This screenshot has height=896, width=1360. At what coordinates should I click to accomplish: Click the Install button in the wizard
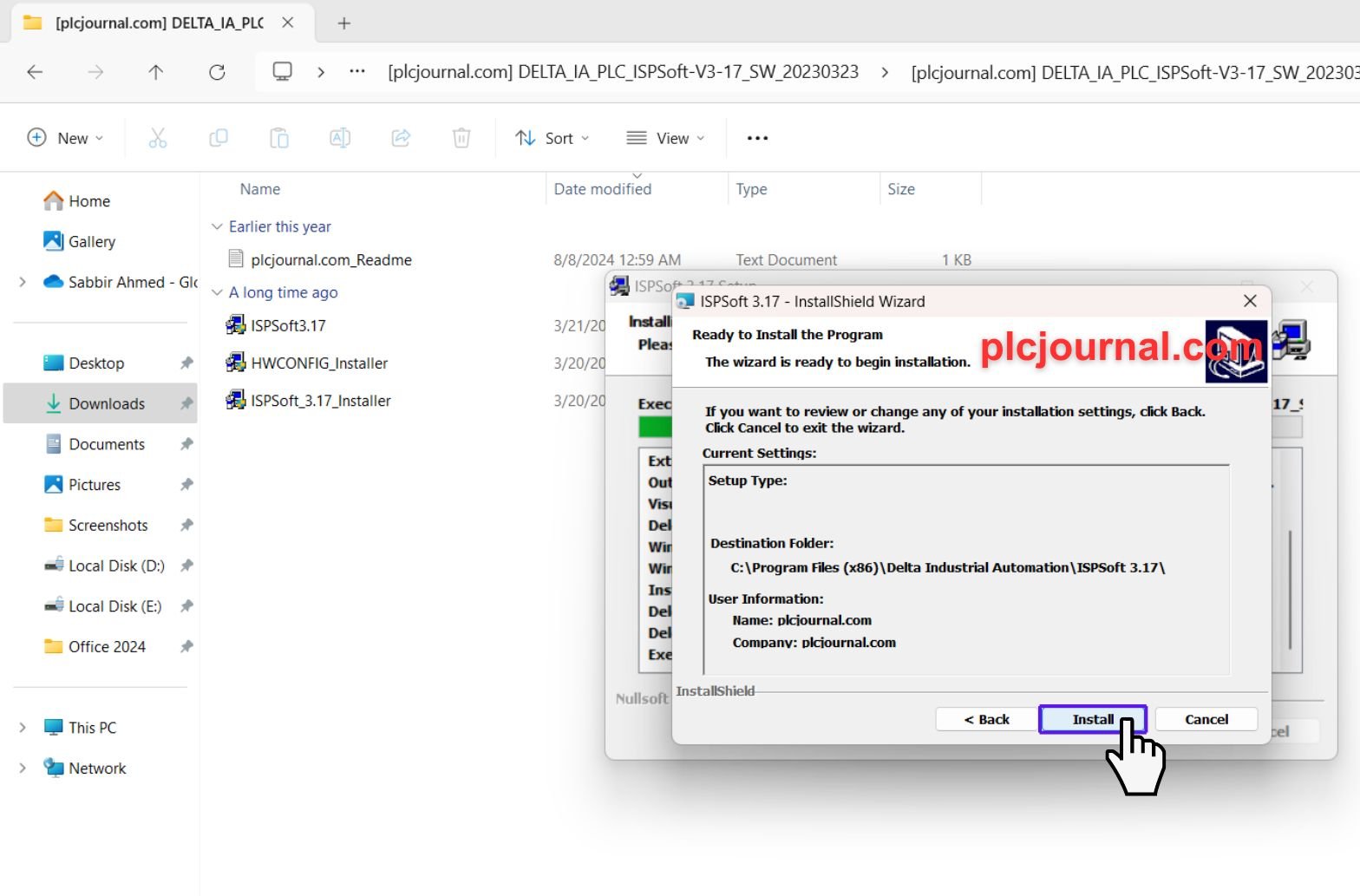click(x=1093, y=719)
